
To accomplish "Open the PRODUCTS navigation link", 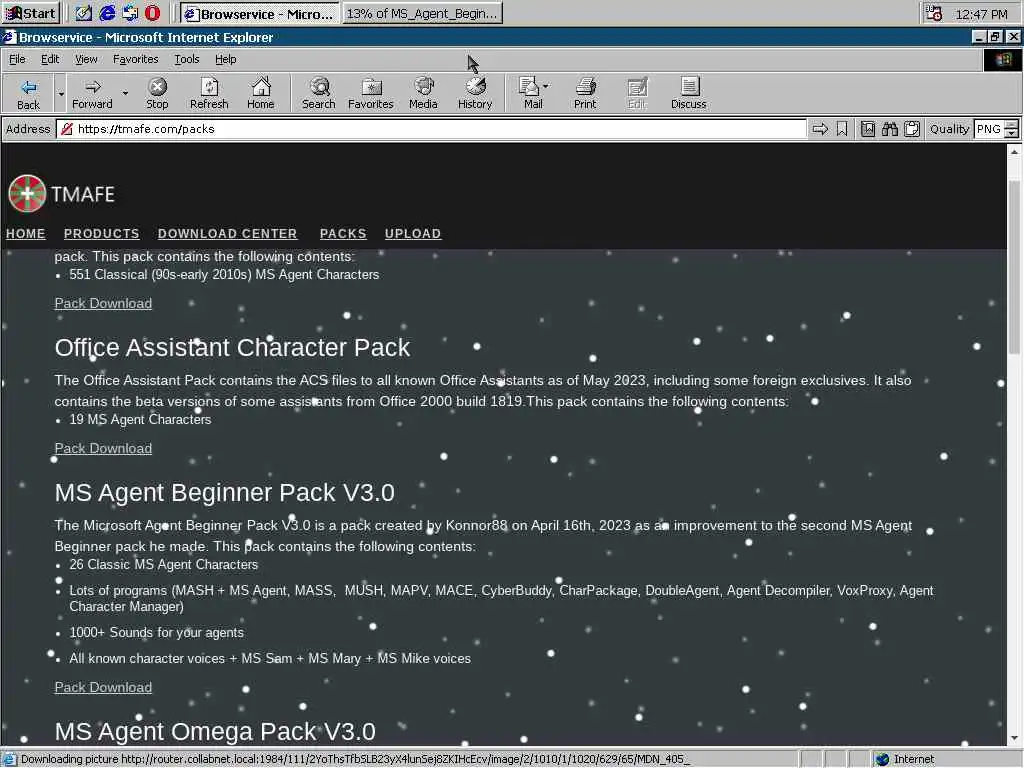I will (x=101, y=234).
